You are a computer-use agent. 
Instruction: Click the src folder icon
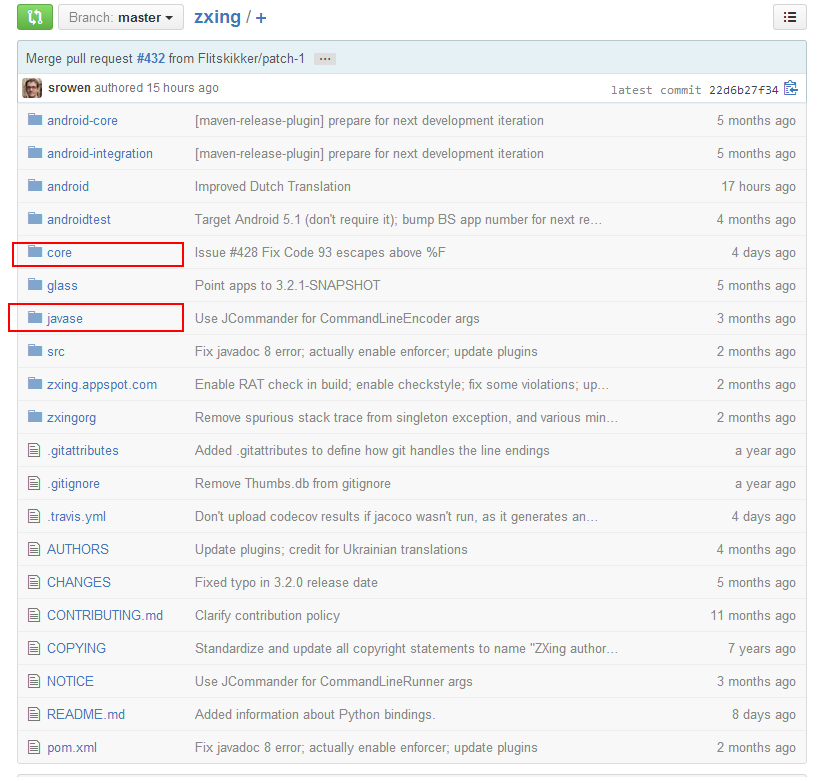[35, 350]
